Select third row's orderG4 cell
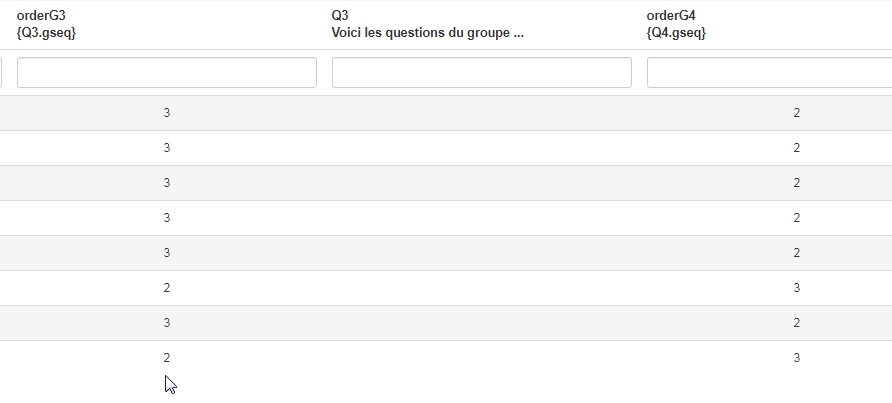The width and height of the screenshot is (892, 403). click(x=796, y=183)
